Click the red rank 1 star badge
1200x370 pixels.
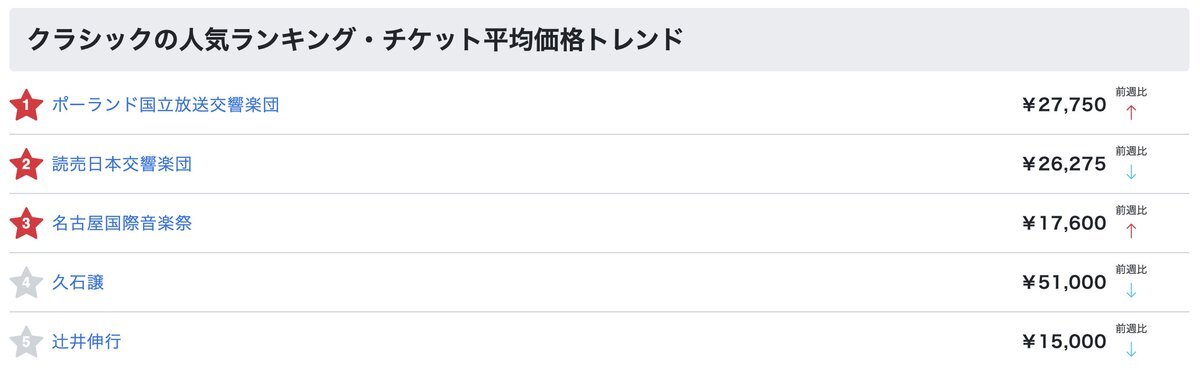(x=25, y=105)
